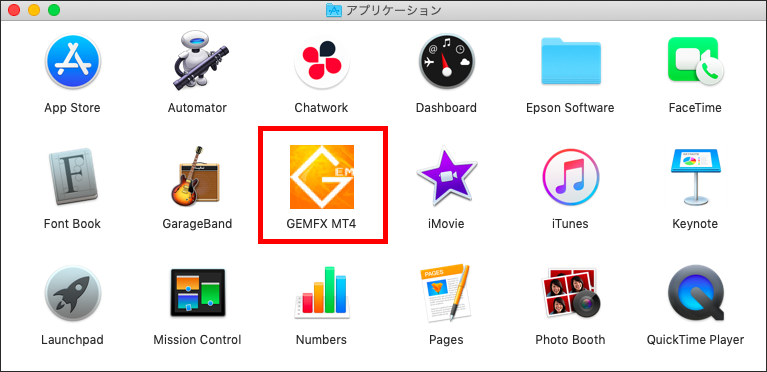Image resolution: width=767 pixels, height=372 pixels.
Task: Click the QuickTime Player icon
Action: (695, 294)
